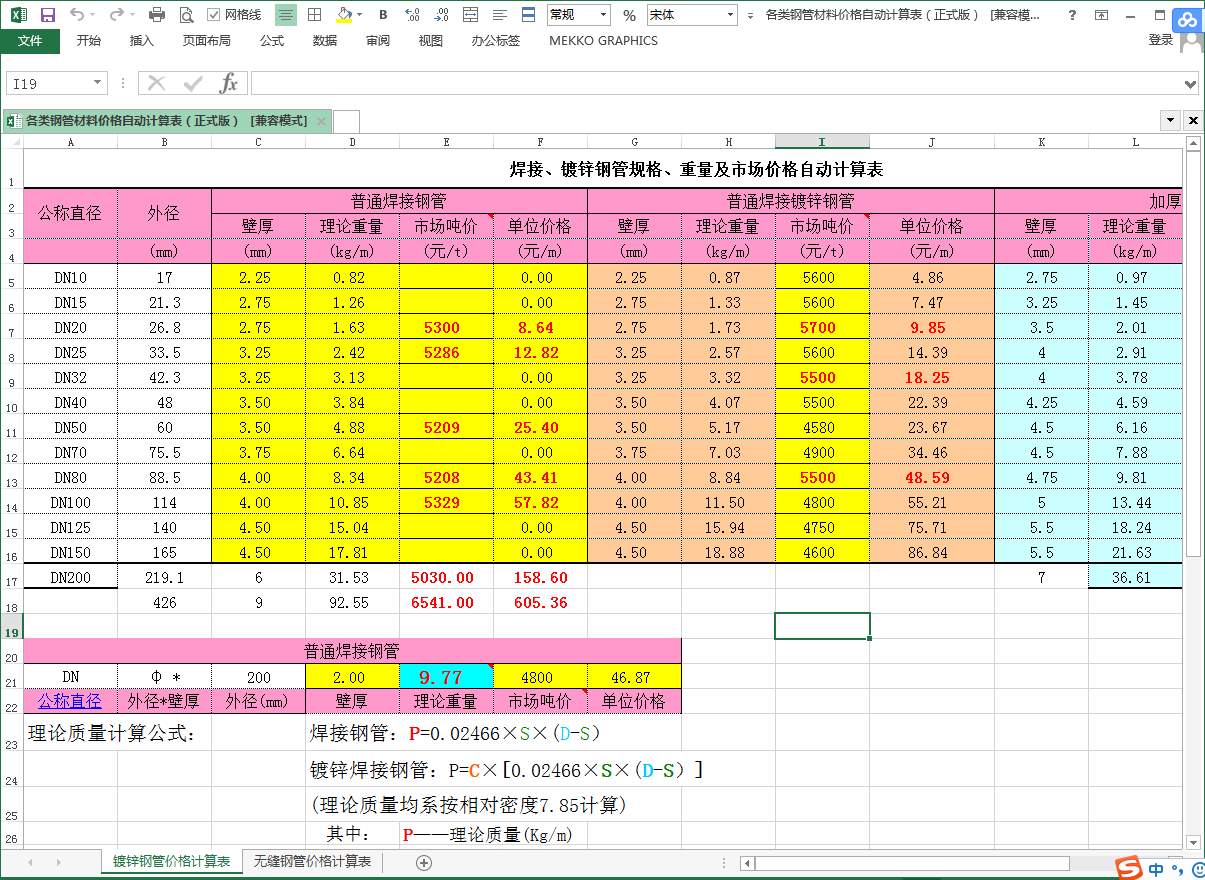Select cell containing DN200
Viewport: 1205px width, 880px height.
[70, 577]
